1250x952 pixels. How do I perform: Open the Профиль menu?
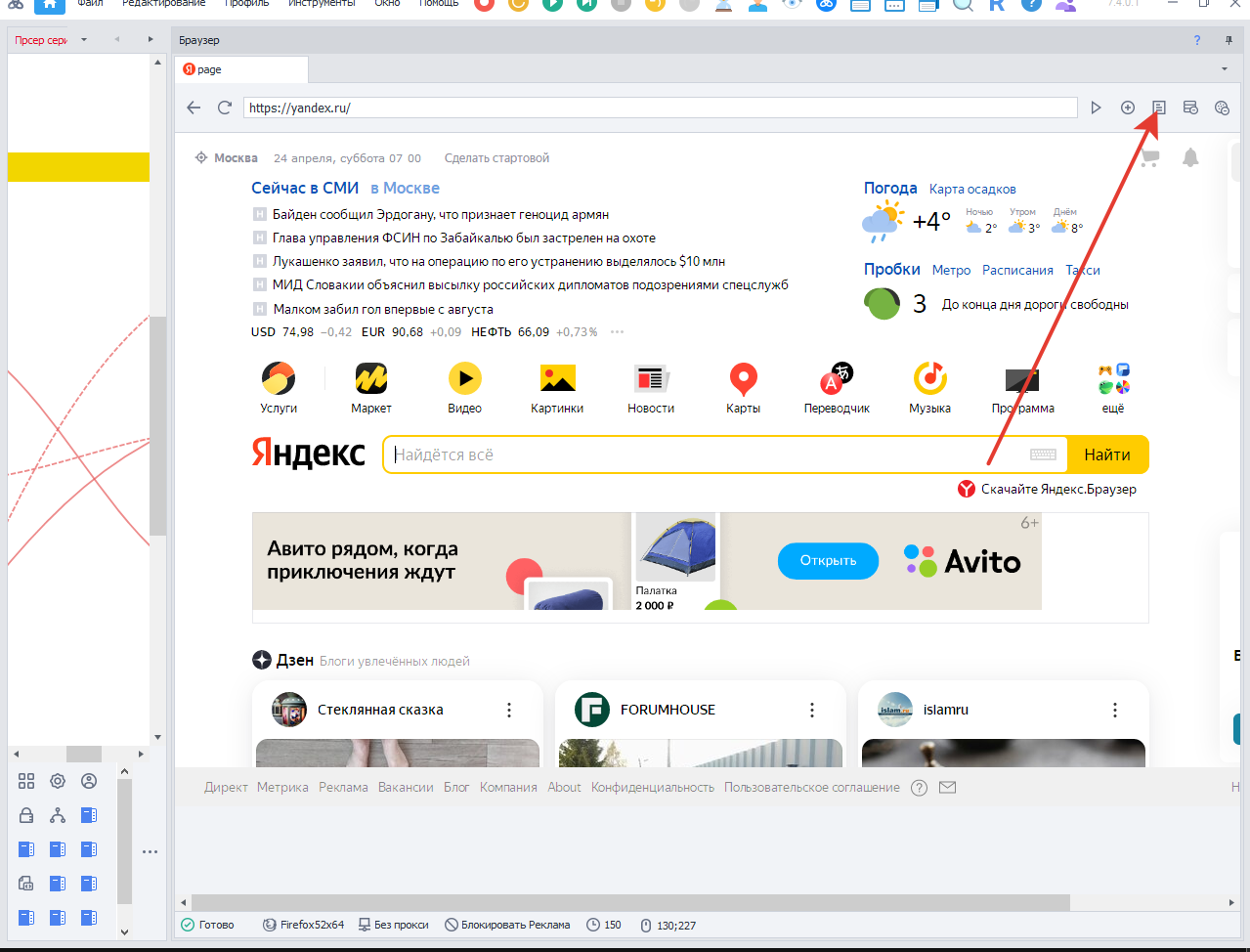(x=247, y=4)
